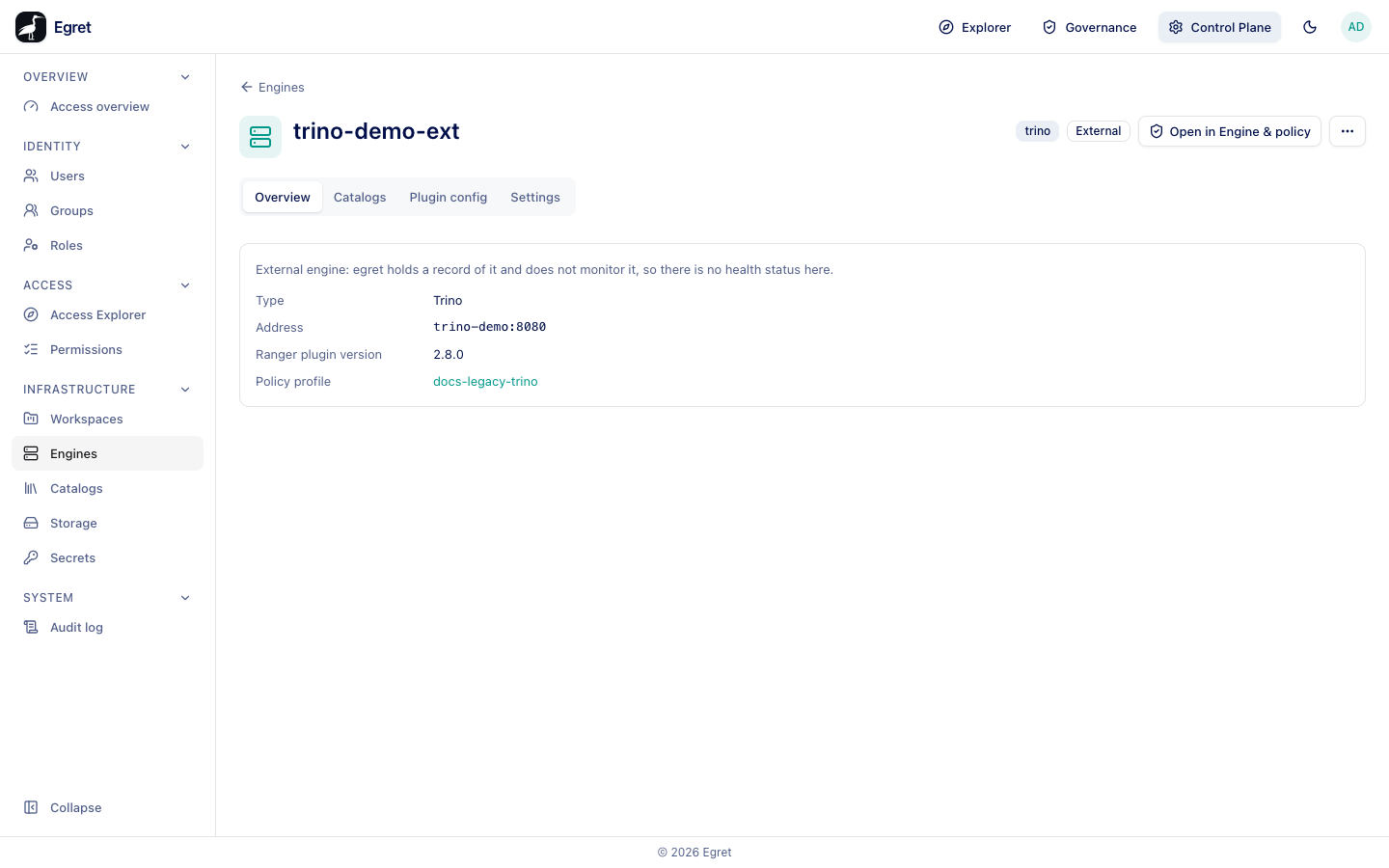Open the three-dots more actions menu
The image size is (1389, 868).
tap(1348, 131)
